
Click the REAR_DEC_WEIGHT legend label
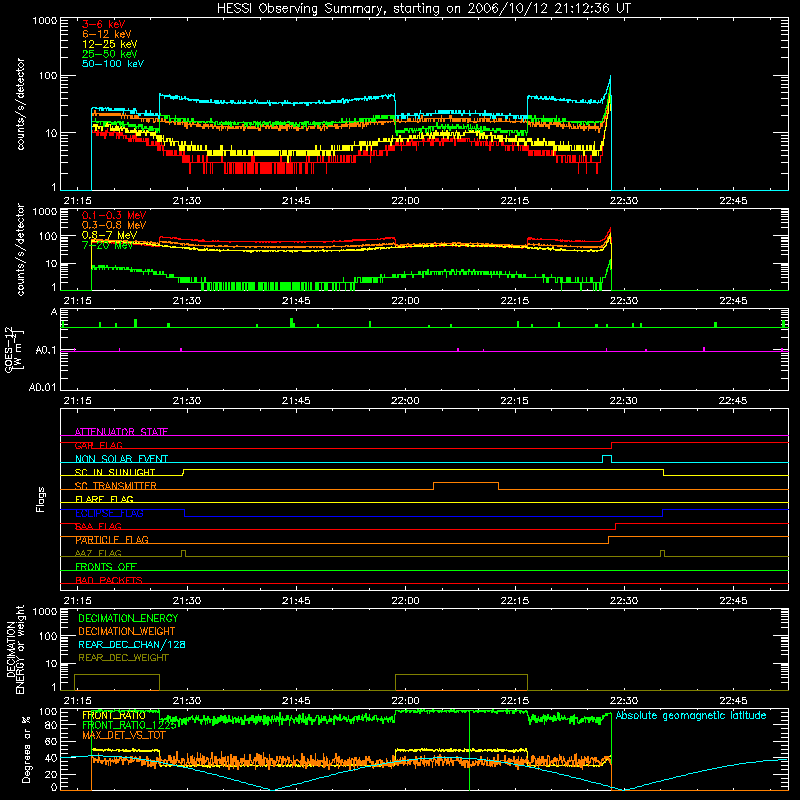pyautogui.click(x=123, y=658)
